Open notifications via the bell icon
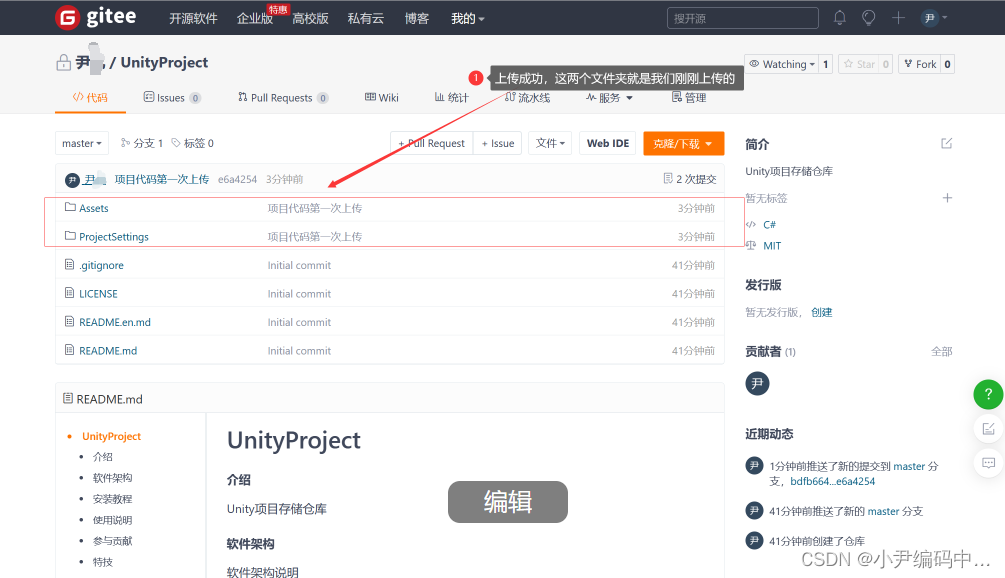Image resolution: width=1005 pixels, height=578 pixels. coord(840,16)
